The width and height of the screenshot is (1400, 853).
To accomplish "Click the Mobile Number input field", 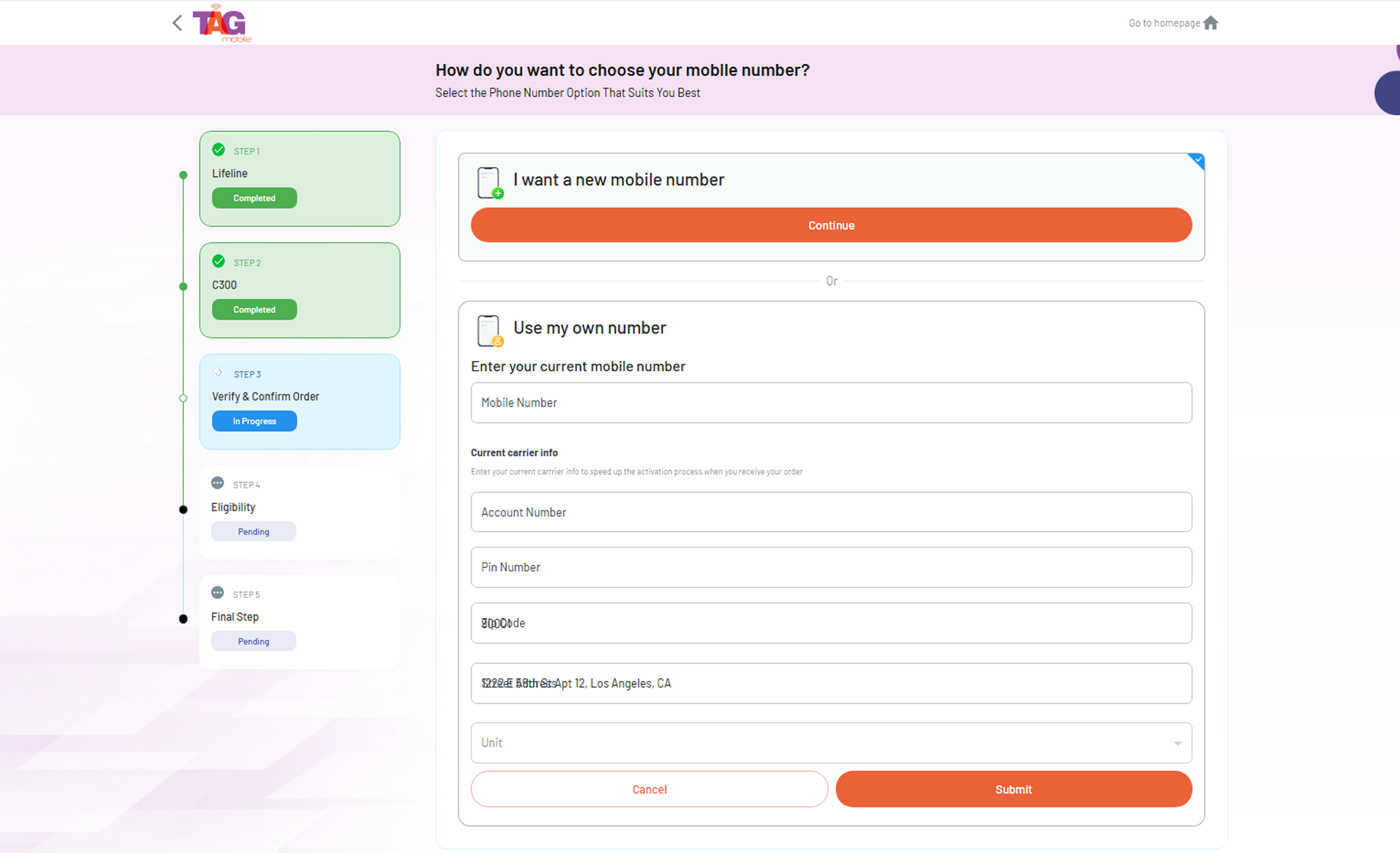I will pyautogui.click(x=831, y=402).
